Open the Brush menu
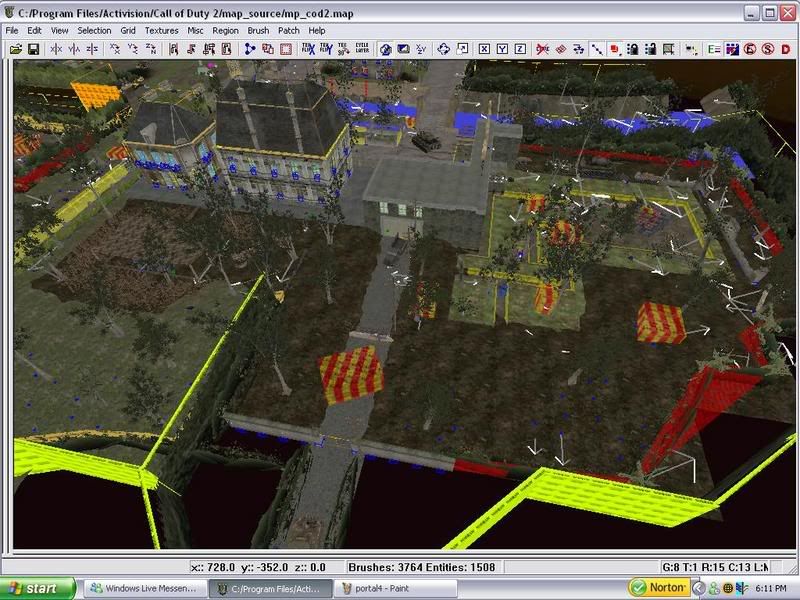 (258, 31)
